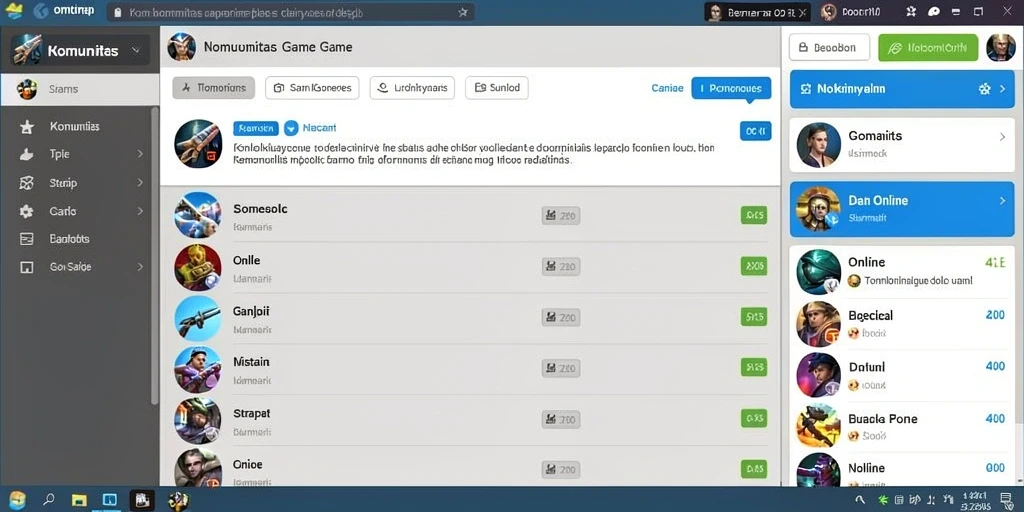Expand the Komunitas header dropdown
This screenshot has width=1024, height=512.
pyautogui.click(x=136, y=50)
